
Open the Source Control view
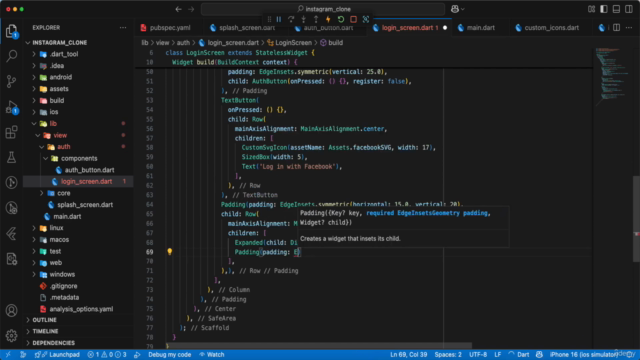coord(11,81)
